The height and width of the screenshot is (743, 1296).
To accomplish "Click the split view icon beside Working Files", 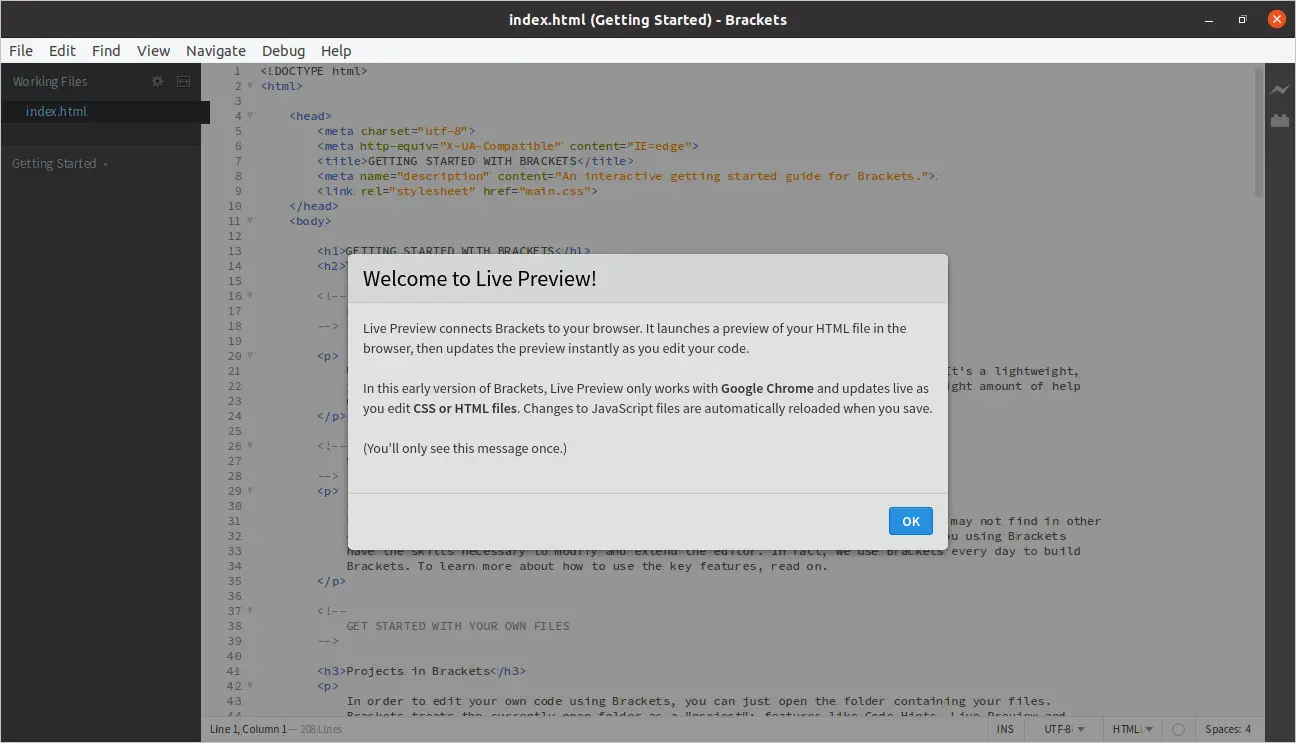I will tap(184, 82).
